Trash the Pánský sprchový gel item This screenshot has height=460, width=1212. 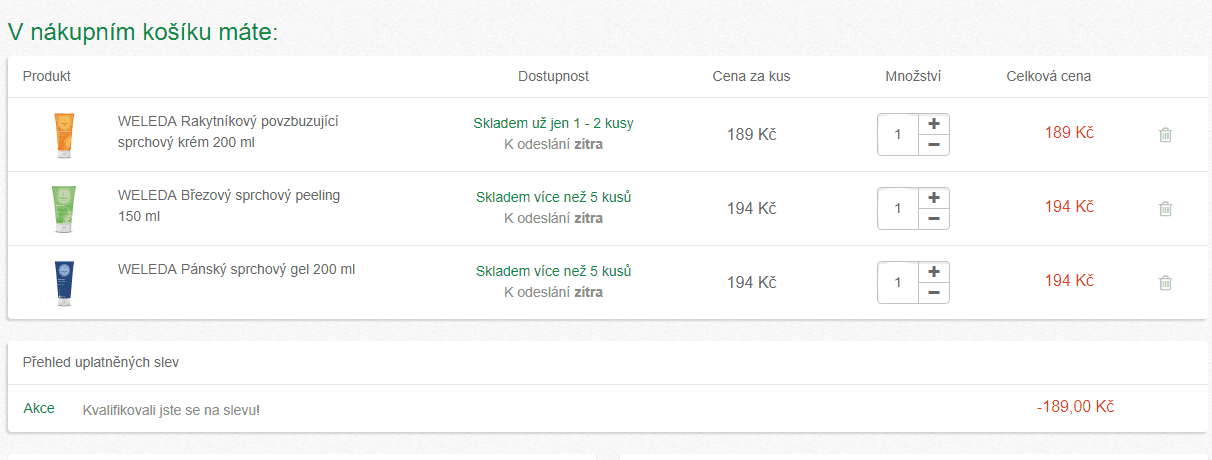pyautogui.click(x=1165, y=283)
